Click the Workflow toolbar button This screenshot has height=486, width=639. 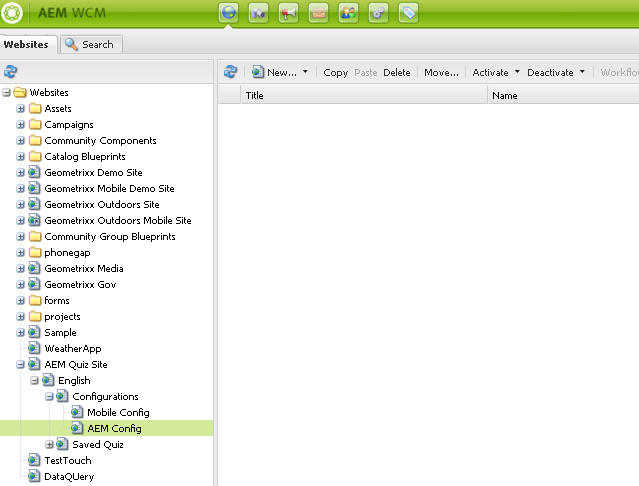619,73
